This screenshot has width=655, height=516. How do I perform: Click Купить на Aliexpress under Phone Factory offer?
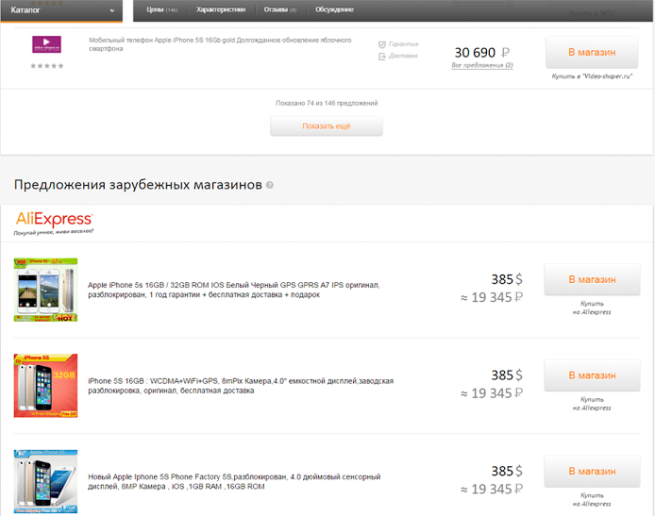592,500
